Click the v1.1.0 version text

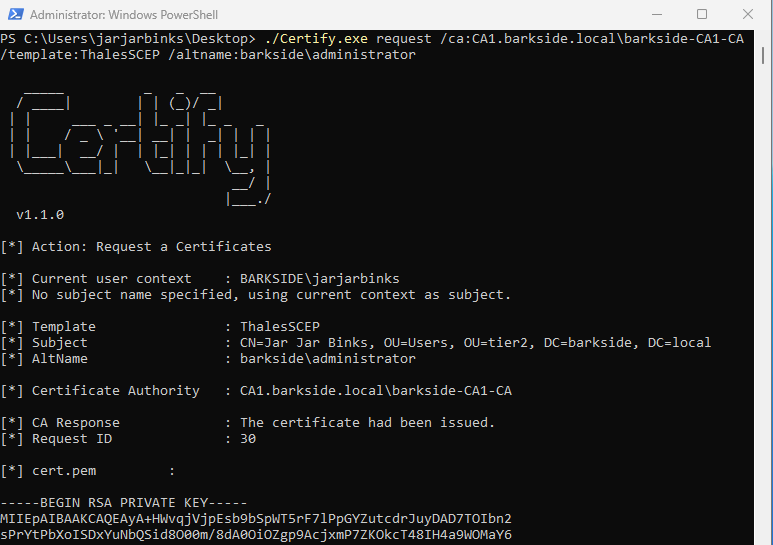pyautogui.click(x=40, y=215)
